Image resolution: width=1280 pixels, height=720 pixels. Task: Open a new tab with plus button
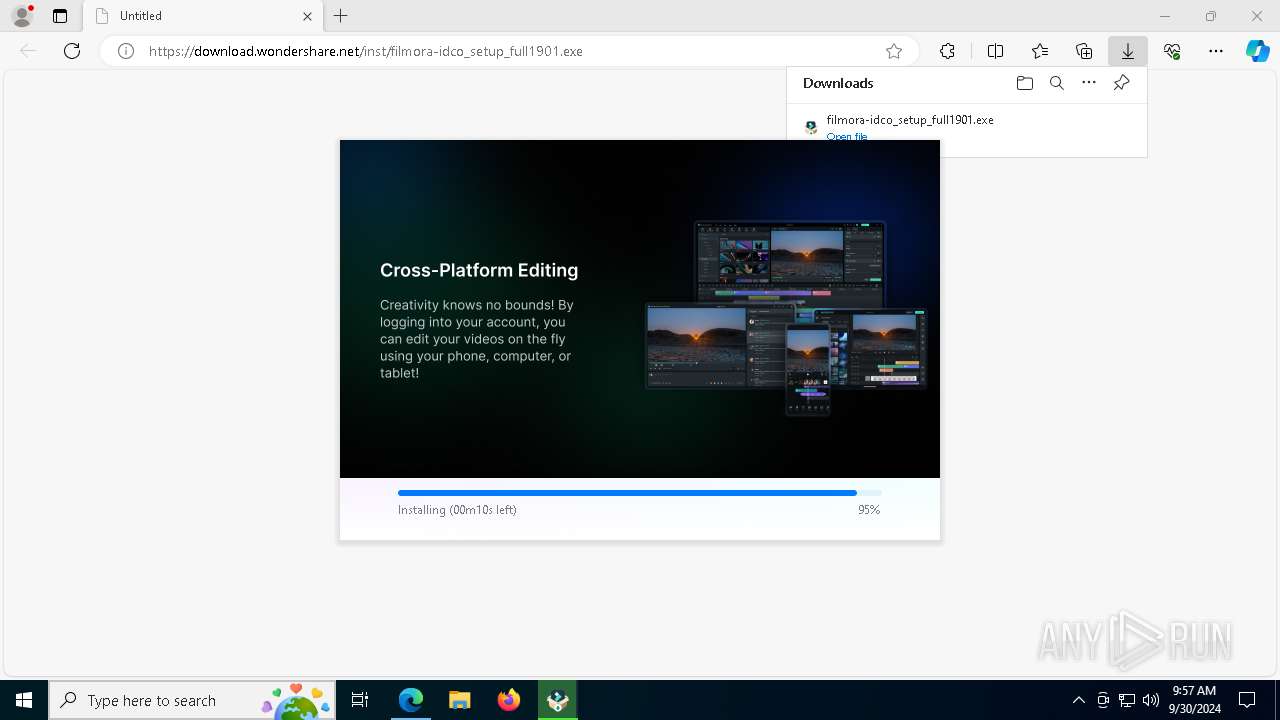click(341, 16)
